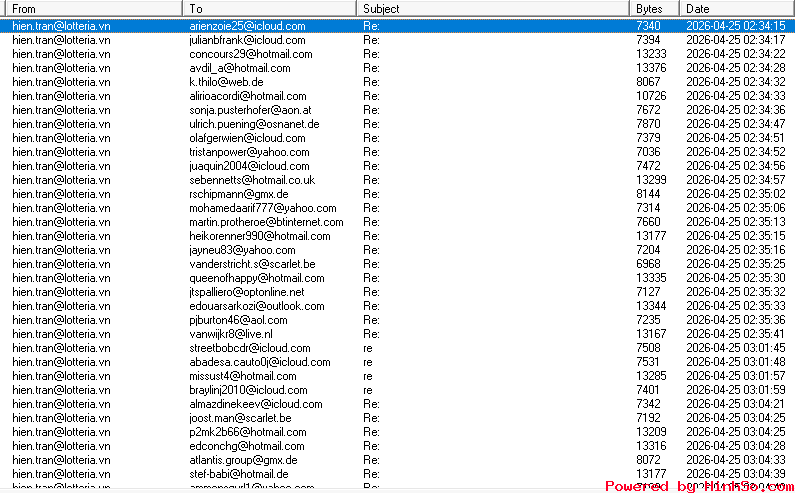Click the byte size 13233
795x493 pixels.
(x=651, y=54)
